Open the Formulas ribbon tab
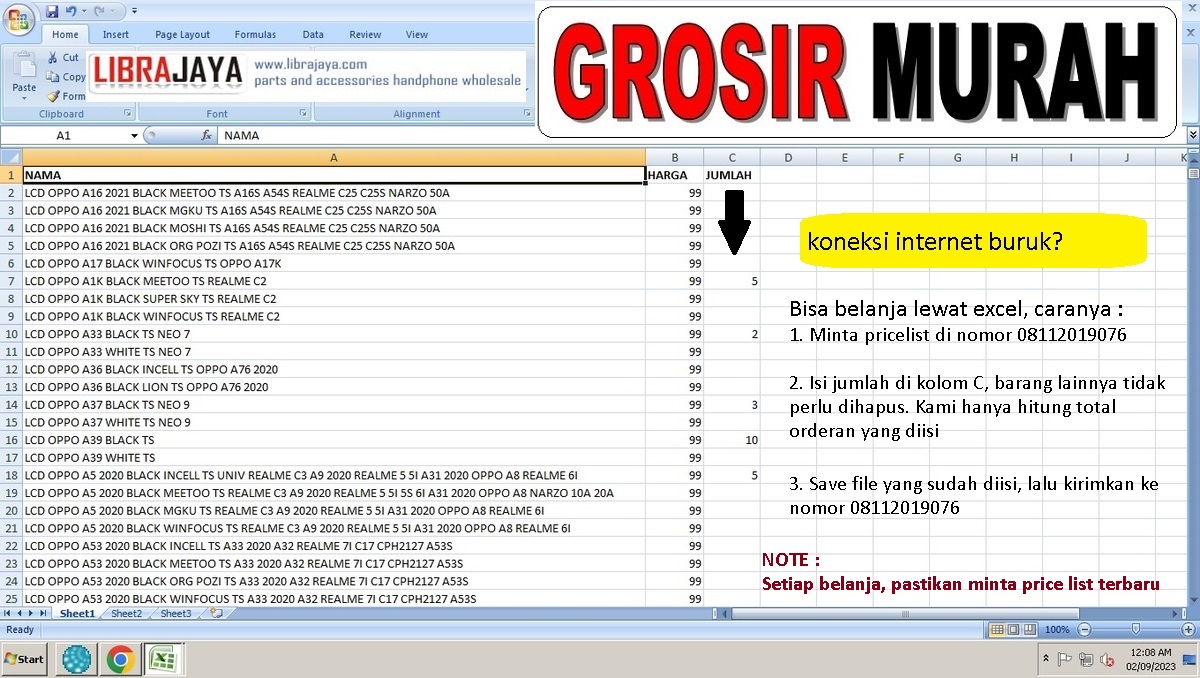Image resolution: width=1200 pixels, height=678 pixels. tap(255, 34)
